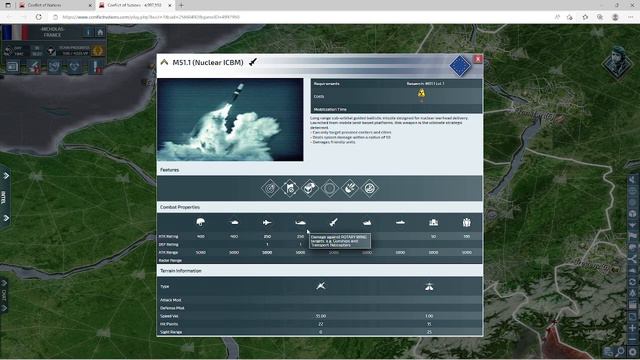The image size is (640, 360).
Task: Open the coalition handshake panel icon
Action: 74,67
